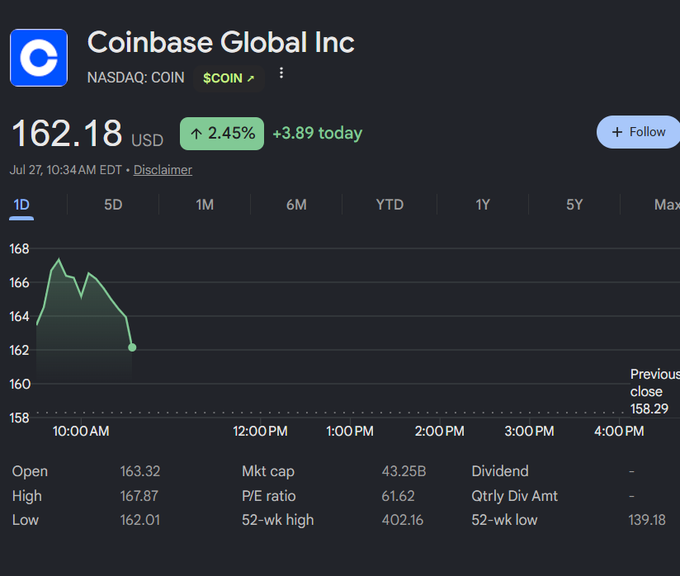The image size is (680, 576).
Task: Click the USD currency label
Action: point(147,140)
